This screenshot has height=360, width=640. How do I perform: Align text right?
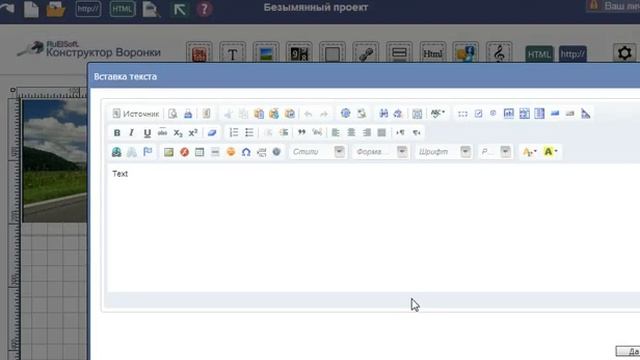pos(367,133)
